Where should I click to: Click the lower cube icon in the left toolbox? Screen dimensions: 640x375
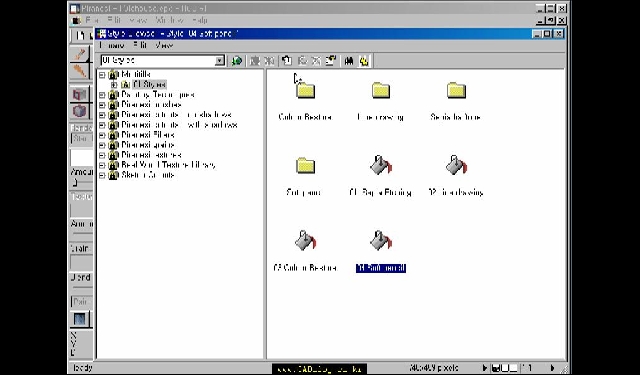(x=80, y=111)
